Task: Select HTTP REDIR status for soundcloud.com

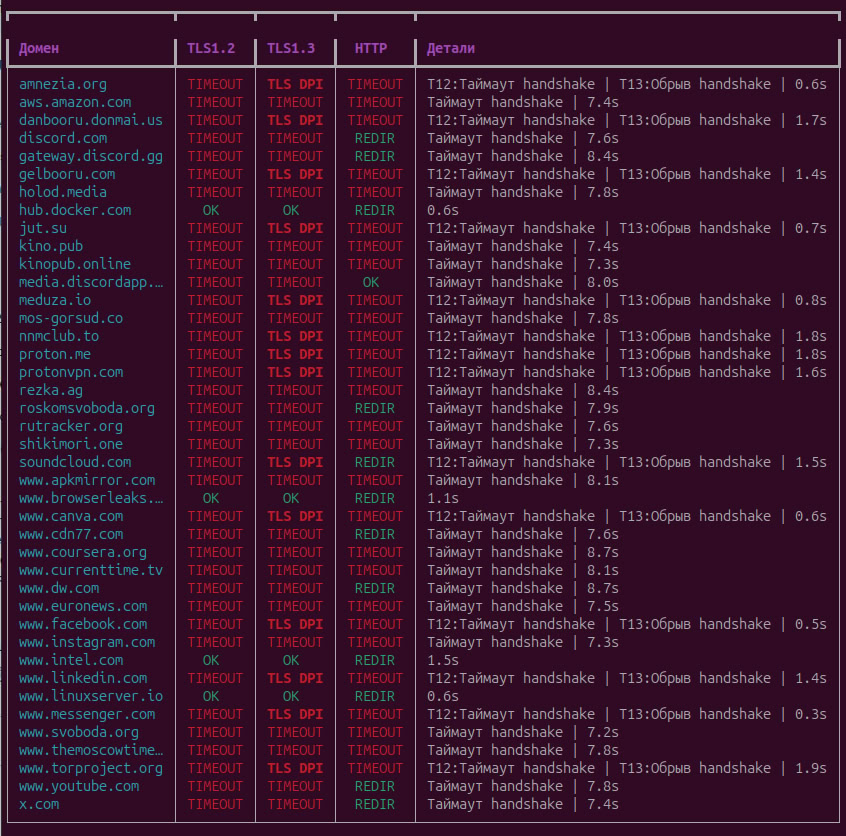Action: click(x=374, y=462)
